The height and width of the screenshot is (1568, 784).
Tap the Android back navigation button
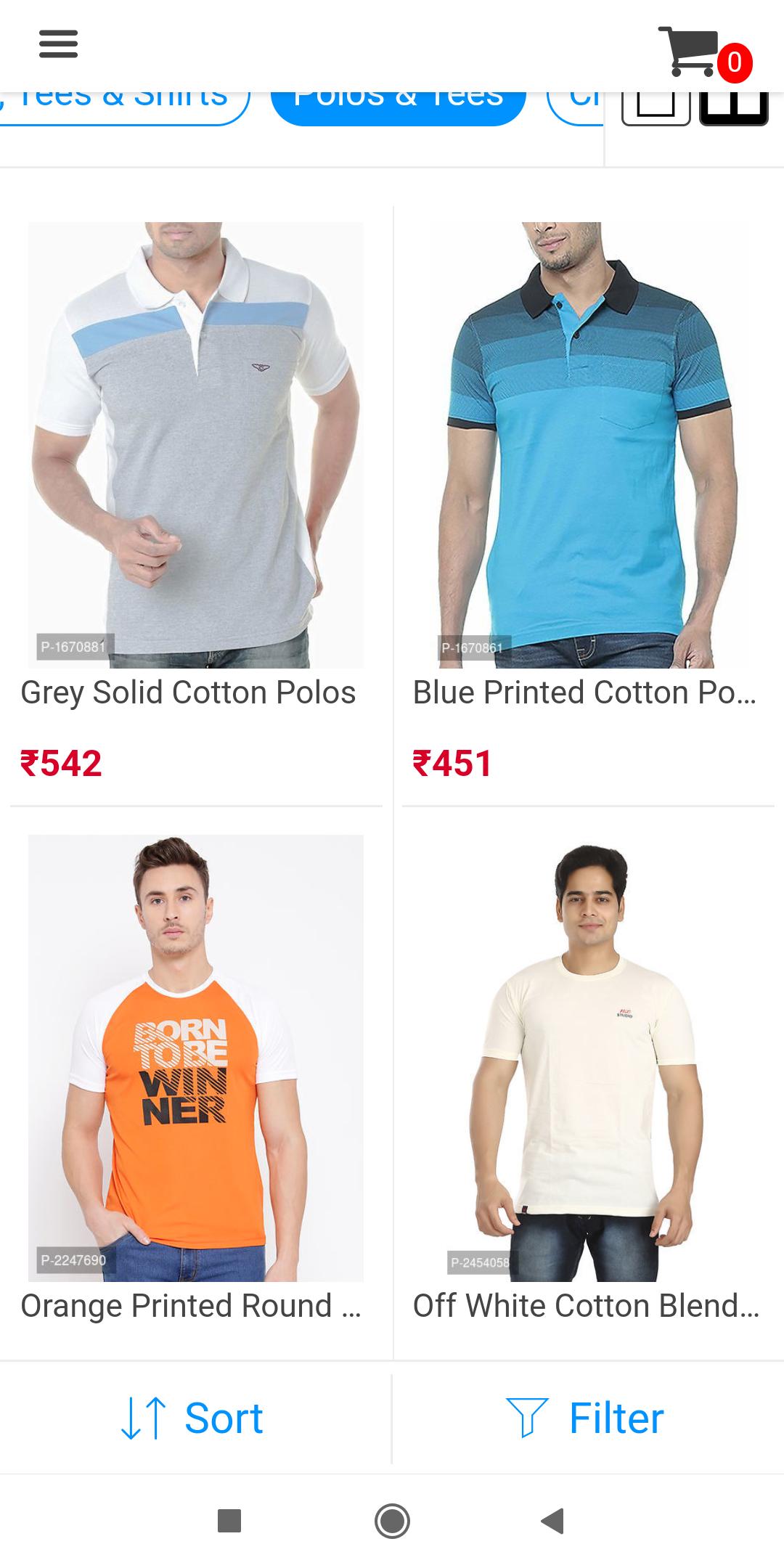pyautogui.click(x=553, y=1521)
